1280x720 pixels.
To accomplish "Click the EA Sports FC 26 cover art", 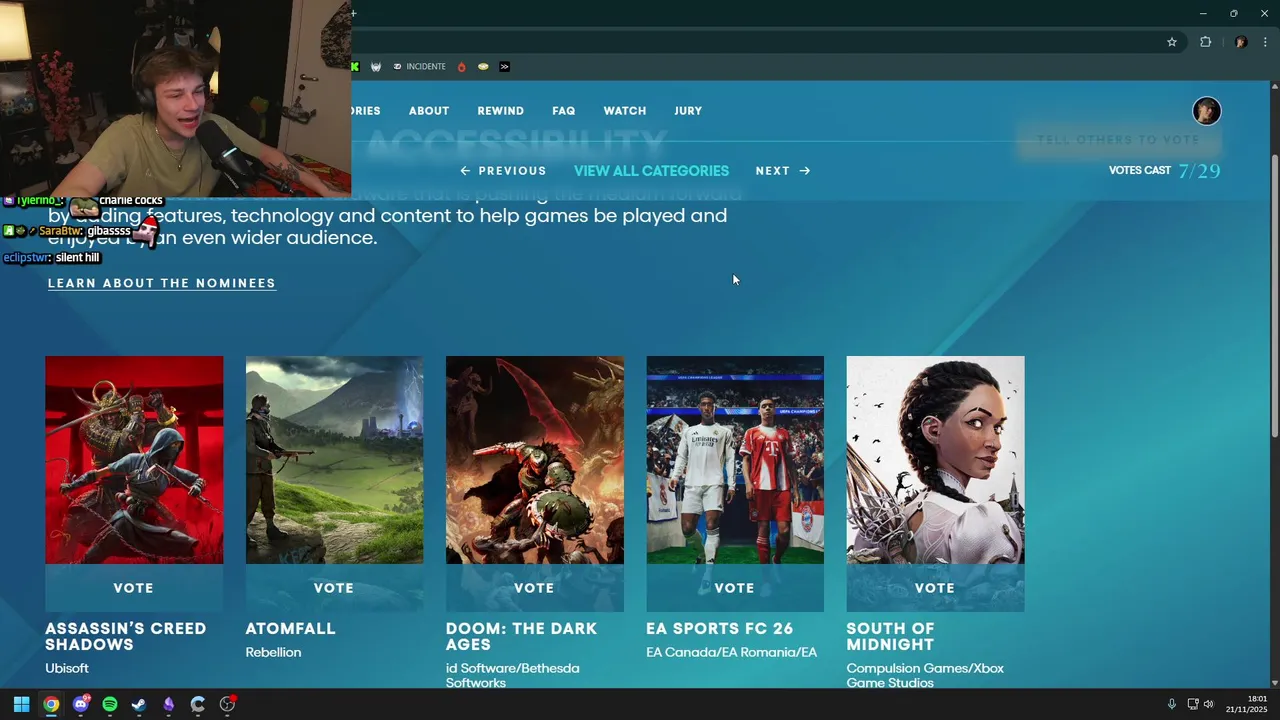I will click(735, 460).
